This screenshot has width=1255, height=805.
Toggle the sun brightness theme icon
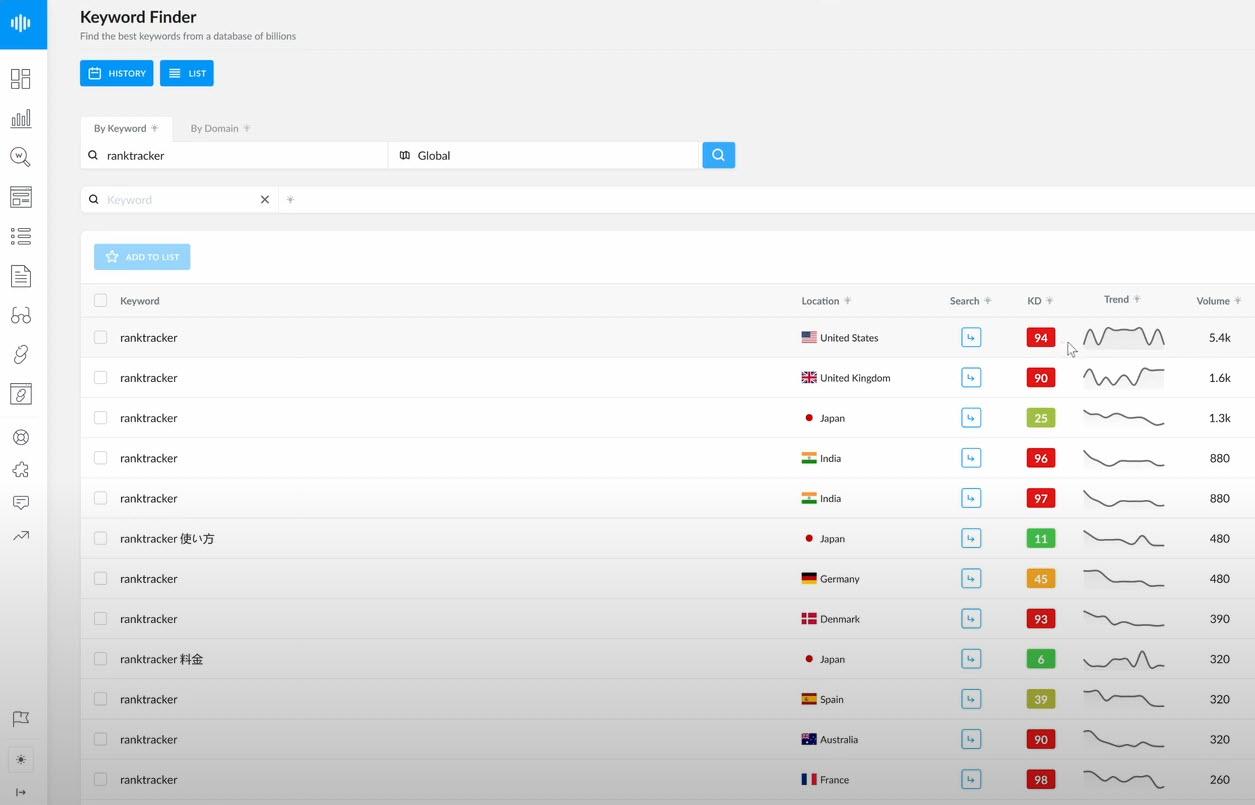point(21,760)
